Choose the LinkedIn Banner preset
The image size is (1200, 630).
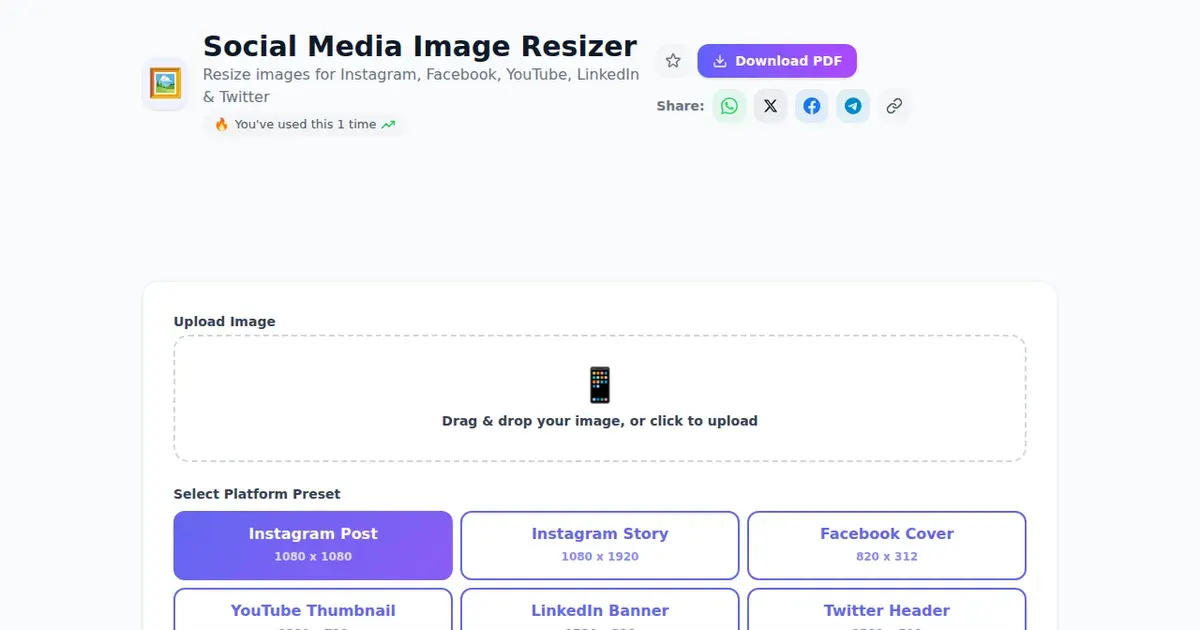tap(600, 610)
